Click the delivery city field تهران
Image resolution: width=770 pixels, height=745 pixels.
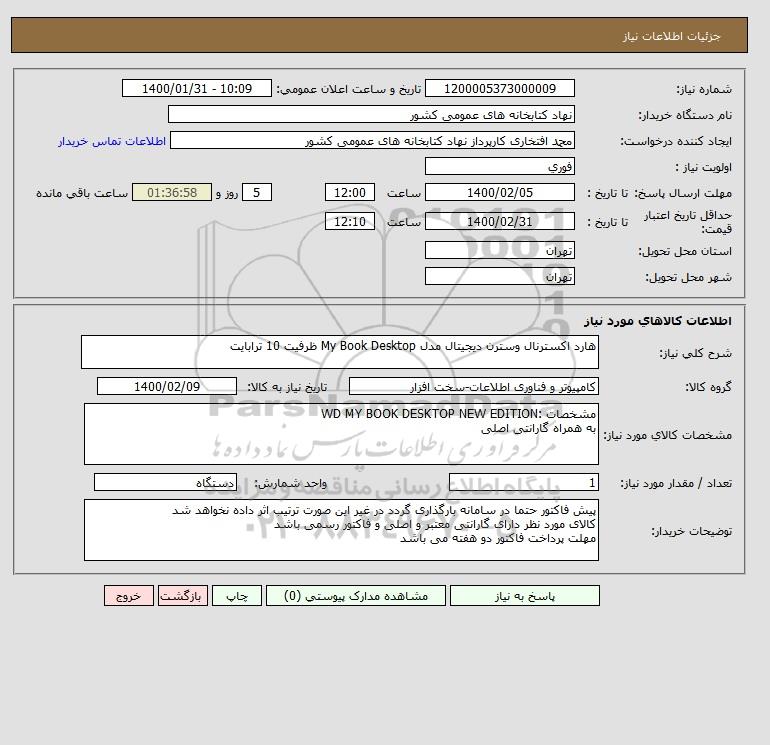[499, 276]
